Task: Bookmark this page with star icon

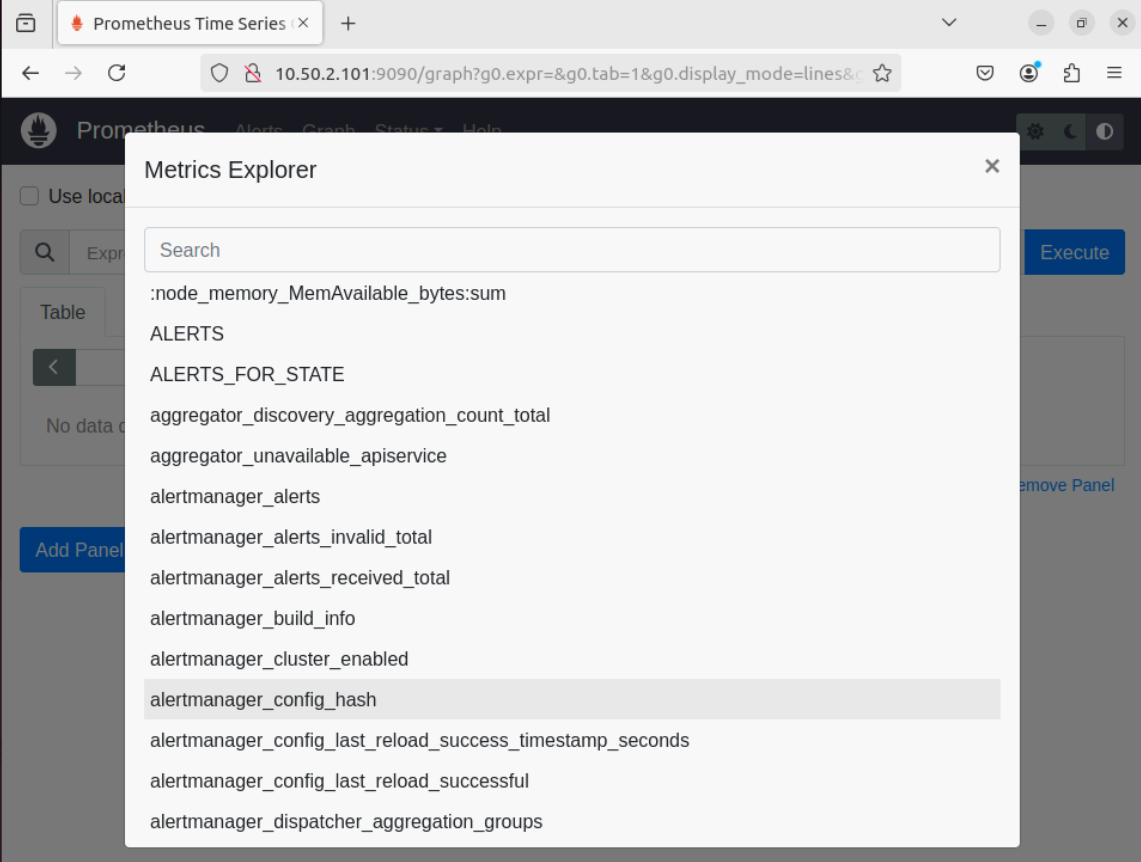Action: pyautogui.click(x=882, y=73)
